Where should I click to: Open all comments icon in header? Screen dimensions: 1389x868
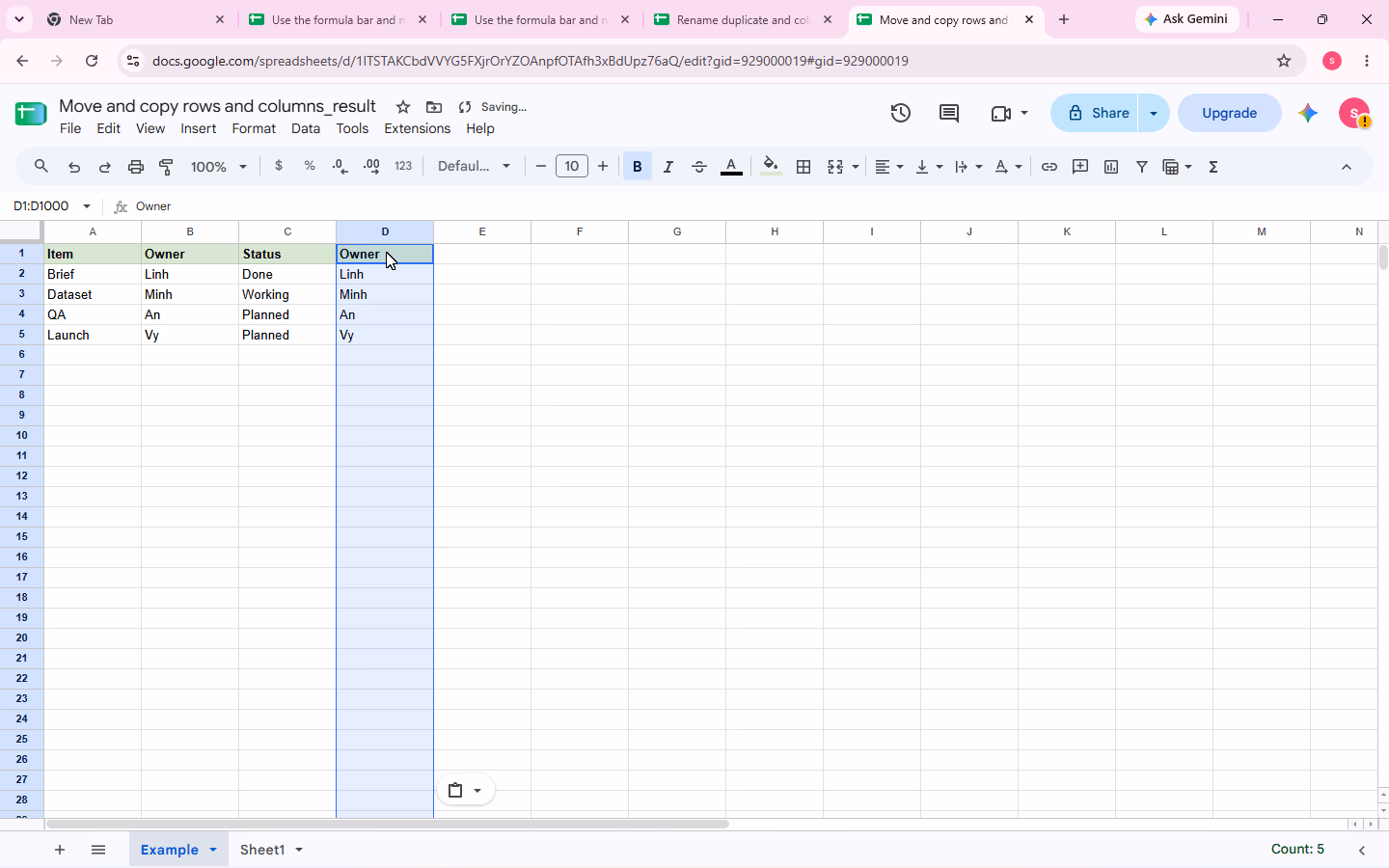(x=949, y=113)
